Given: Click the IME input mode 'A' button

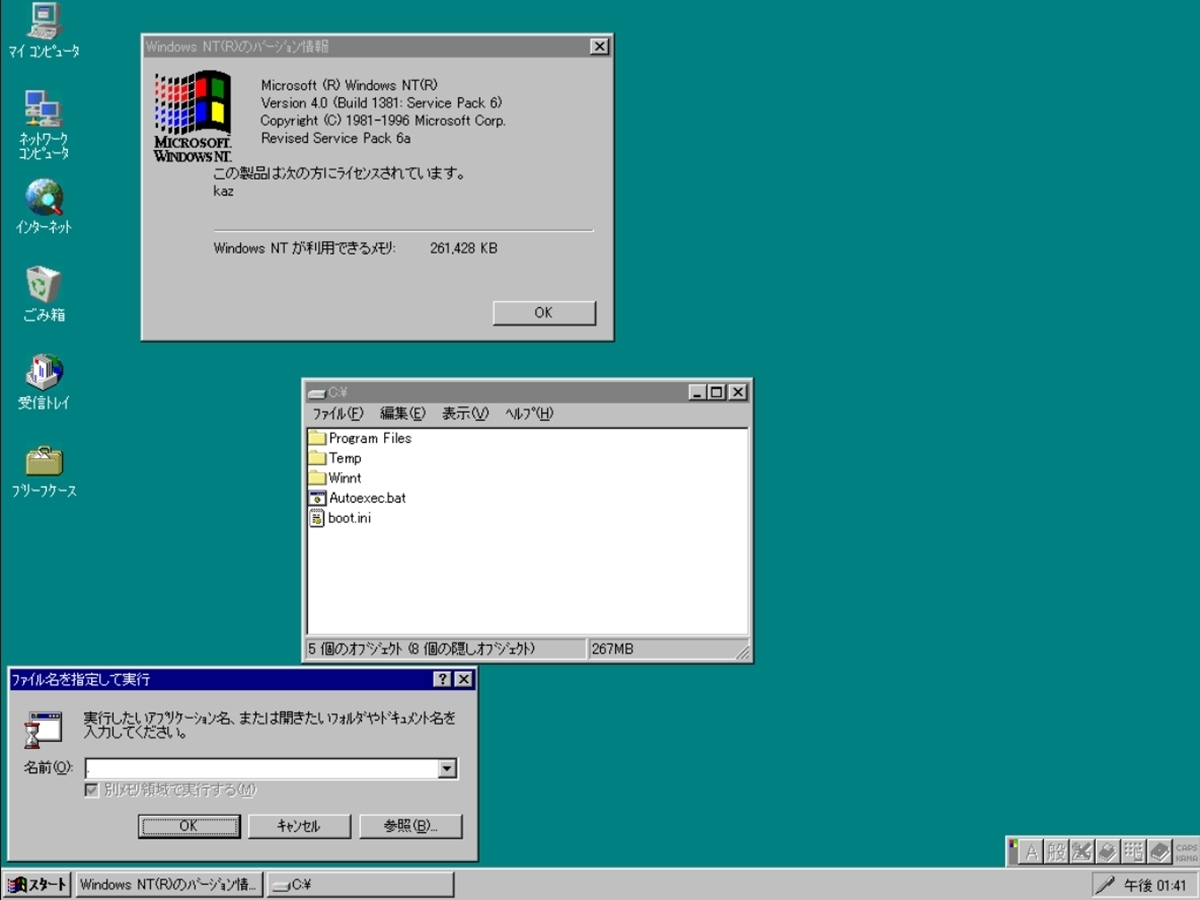Looking at the screenshot, I should click(x=1032, y=852).
